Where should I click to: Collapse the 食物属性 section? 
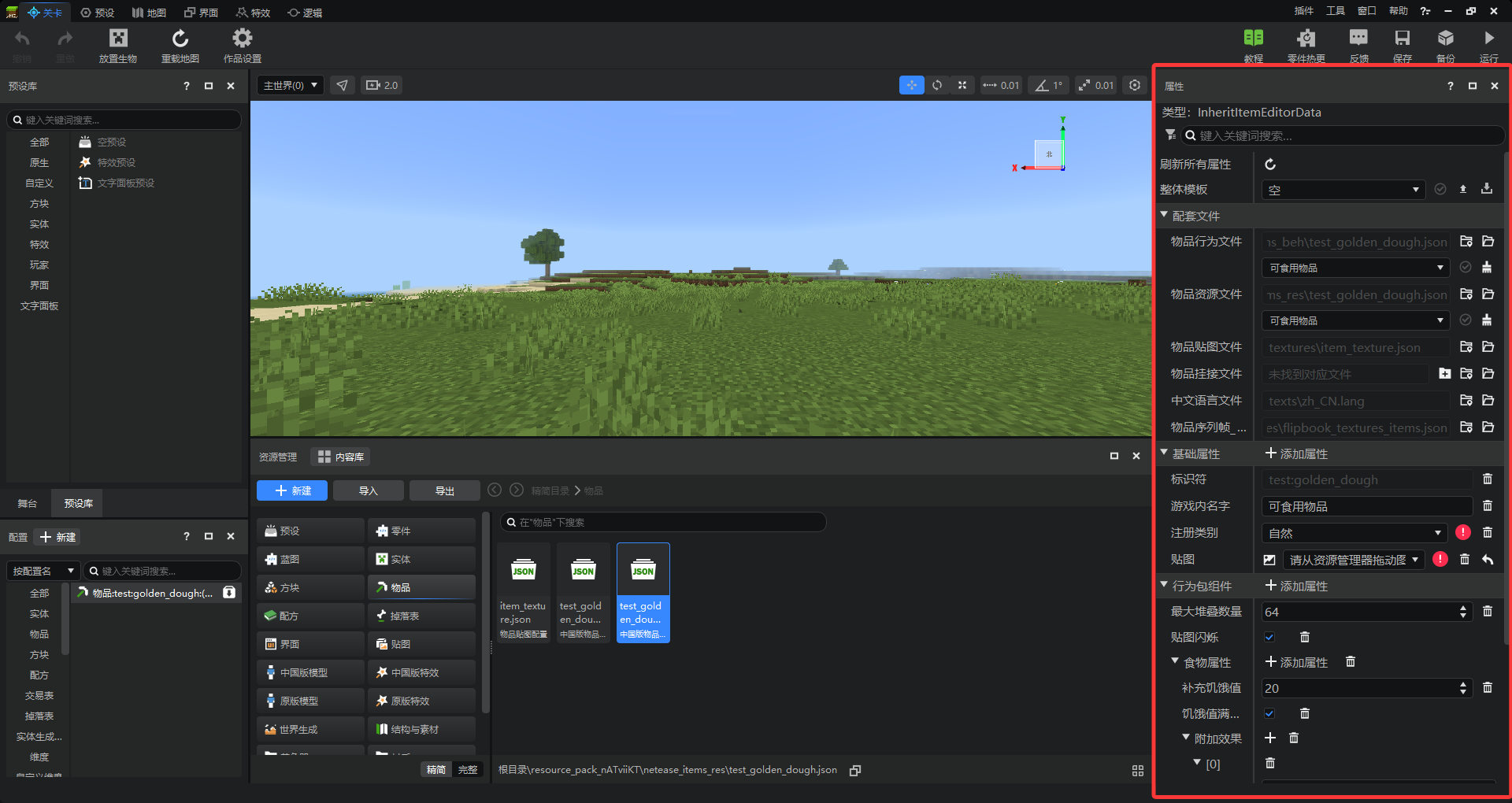[1175, 661]
